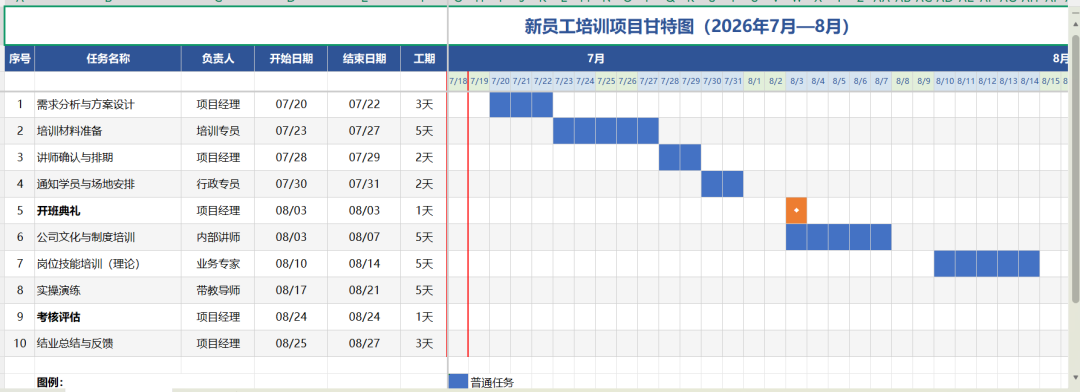Click start date cell 07/20
The width and height of the screenshot is (1080, 392).
point(291,105)
